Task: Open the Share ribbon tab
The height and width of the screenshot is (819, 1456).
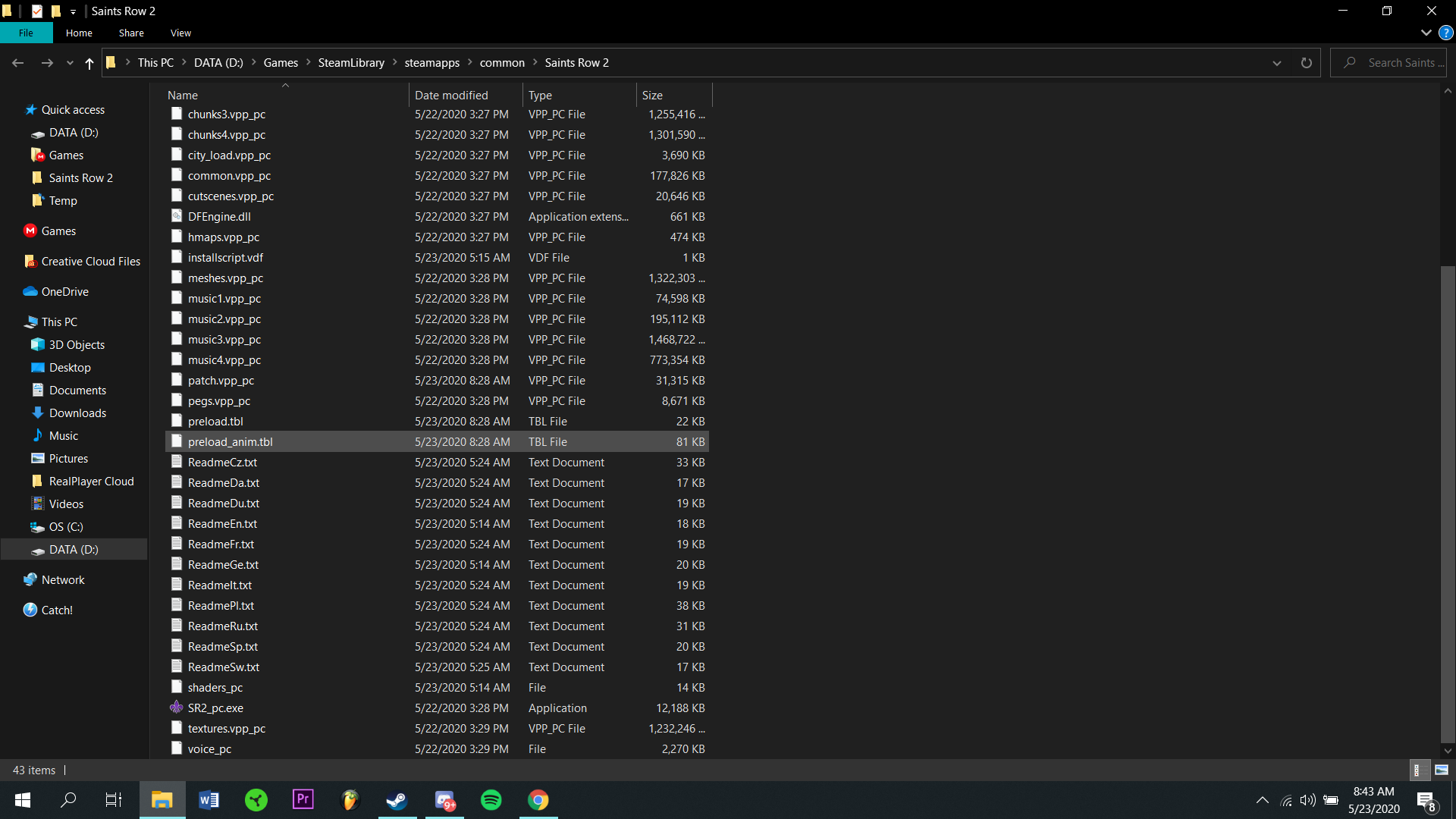Action: [131, 33]
